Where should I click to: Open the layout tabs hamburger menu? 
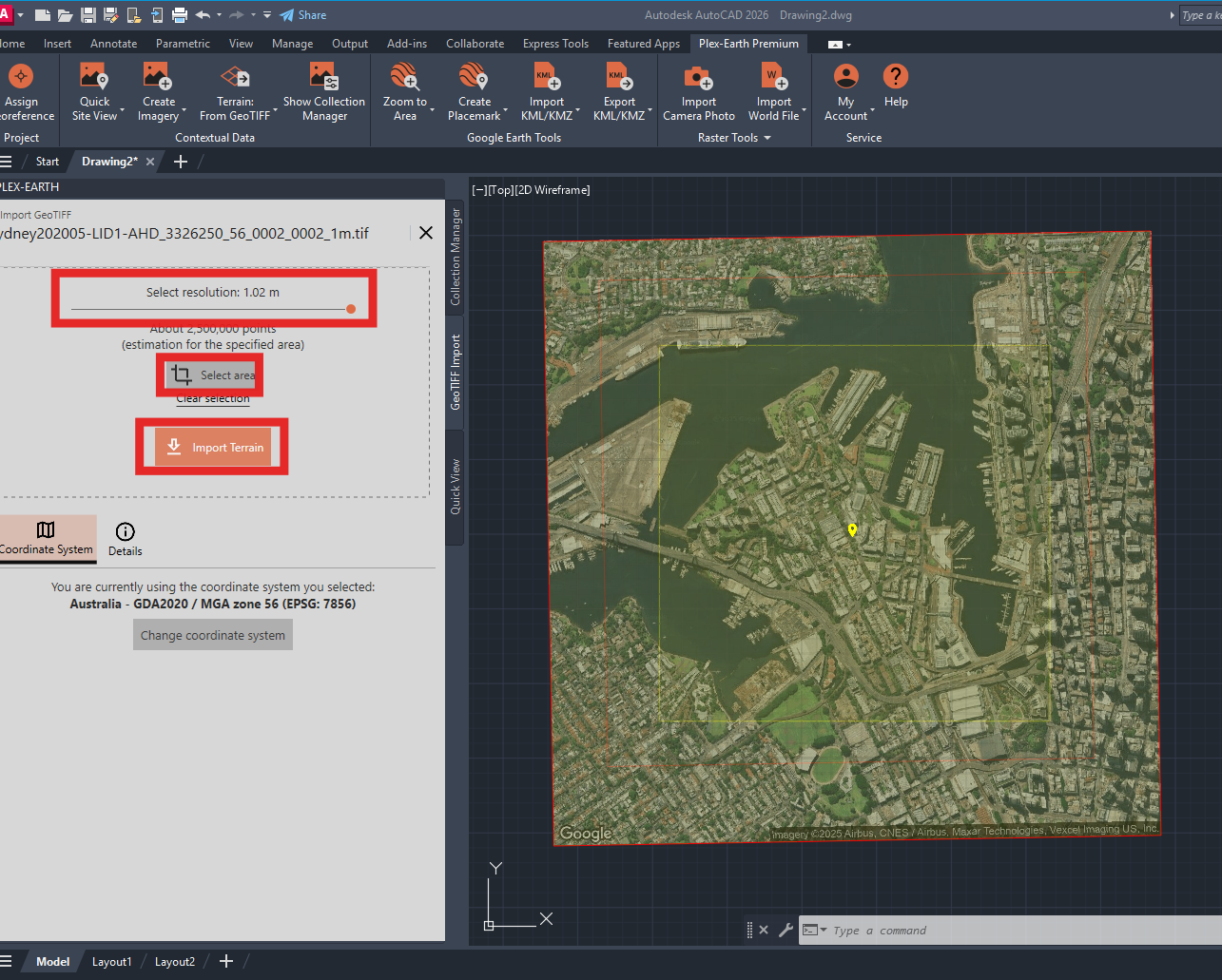7,962
